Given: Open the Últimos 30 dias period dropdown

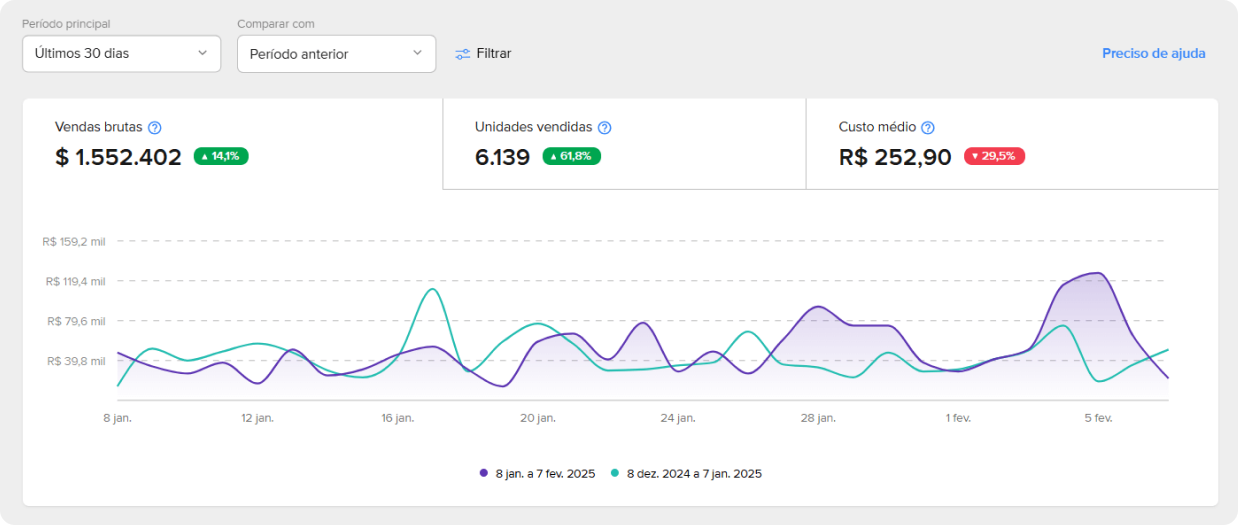Looking at the screenshot, I should (x=121, y=53).
